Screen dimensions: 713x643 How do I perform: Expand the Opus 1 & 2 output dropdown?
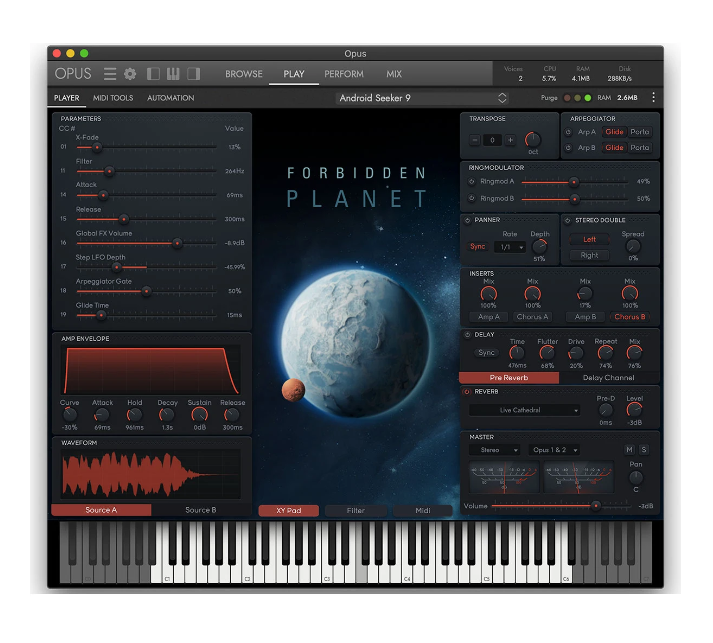tap(556, 450)
